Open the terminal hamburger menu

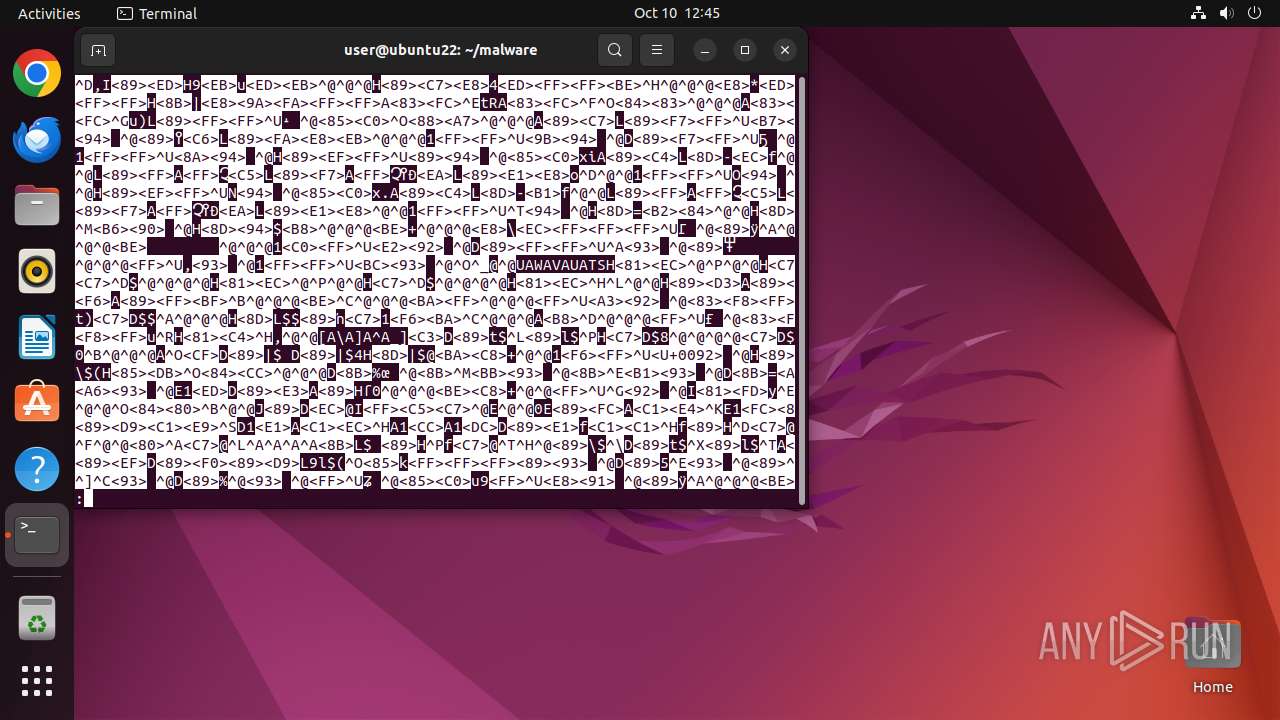(x=657, y=50)
